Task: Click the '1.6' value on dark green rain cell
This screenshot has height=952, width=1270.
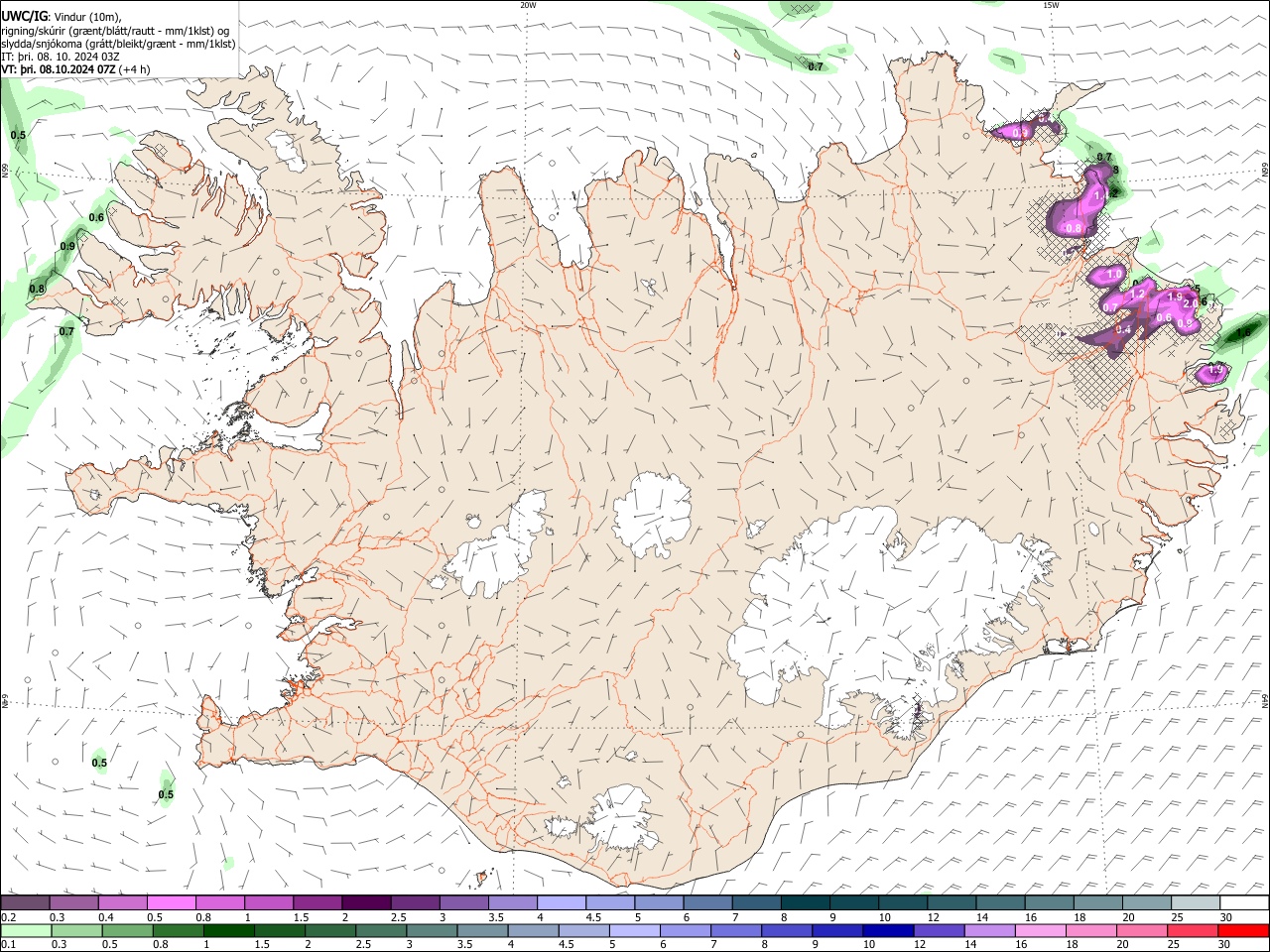Action: pyautogui.click(x=1244, y=333)
